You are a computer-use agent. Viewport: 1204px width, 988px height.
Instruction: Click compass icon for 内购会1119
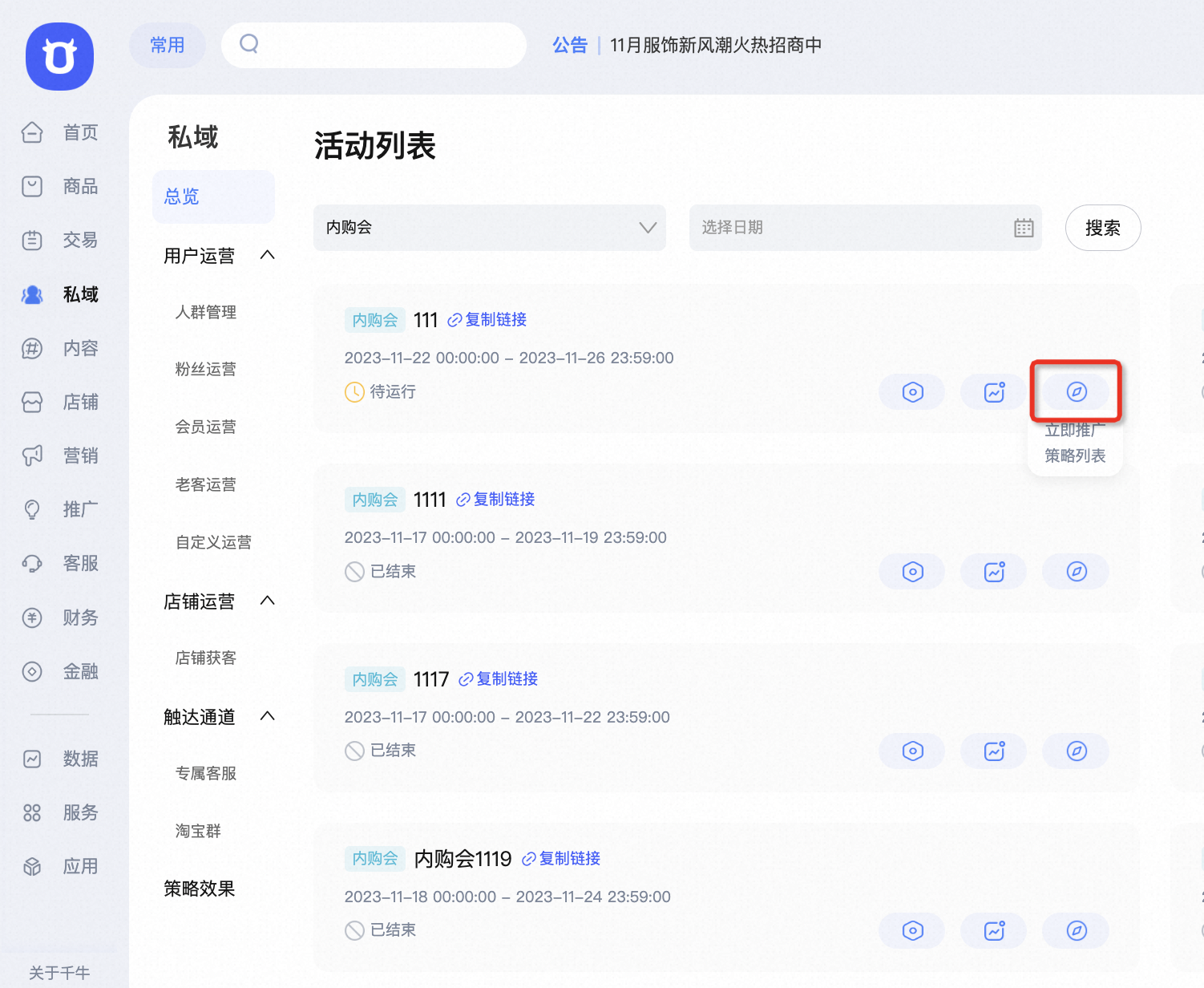tap(1077, 931)
